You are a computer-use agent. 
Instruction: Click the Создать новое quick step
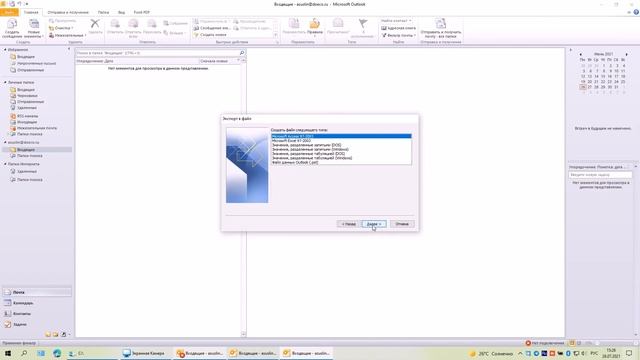coord(211,35)
